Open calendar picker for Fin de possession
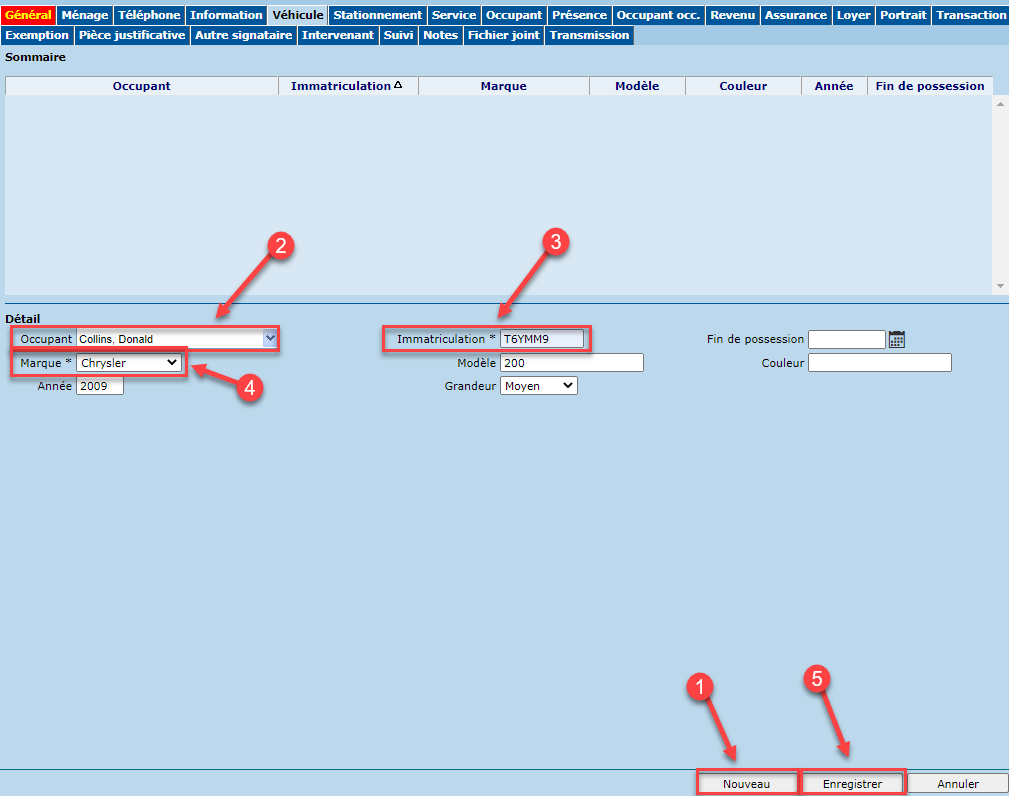The image size is (1009, 796). click(897, 340)
